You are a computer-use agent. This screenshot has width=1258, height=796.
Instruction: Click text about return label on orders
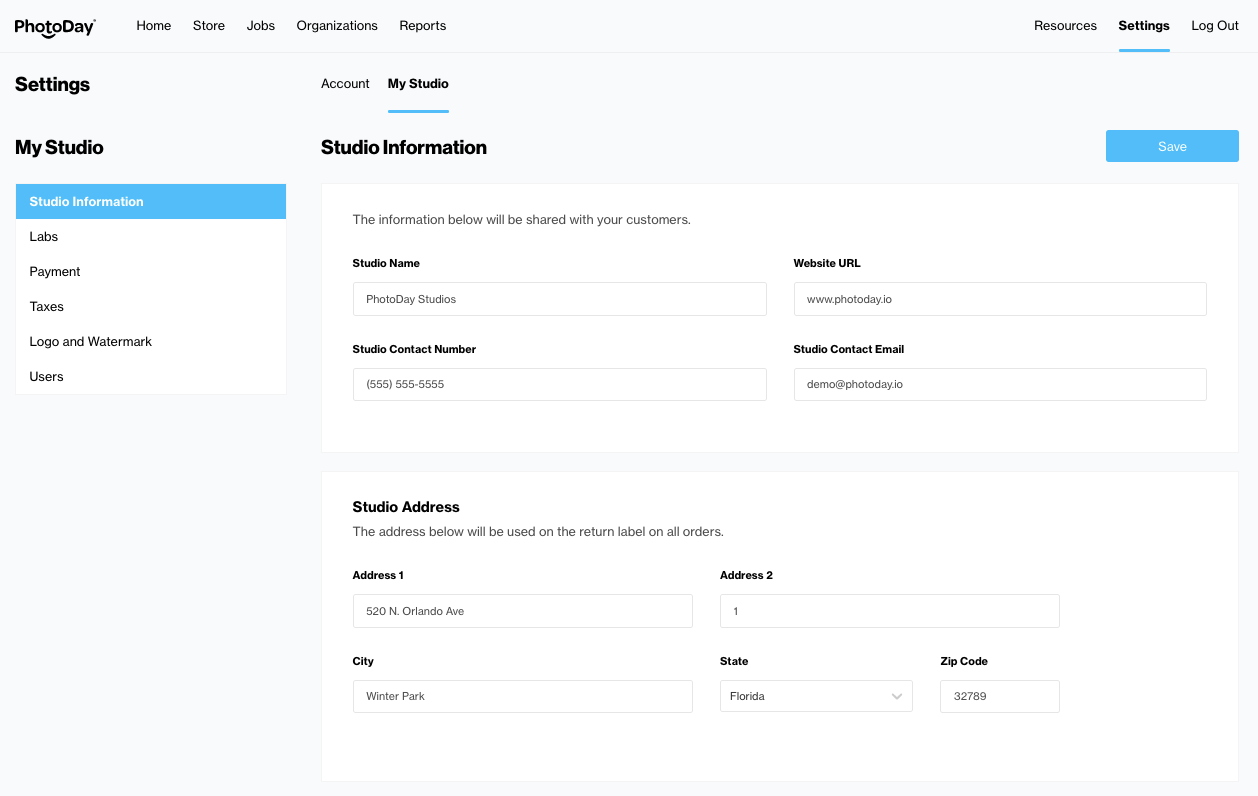(x=538, y=532)
